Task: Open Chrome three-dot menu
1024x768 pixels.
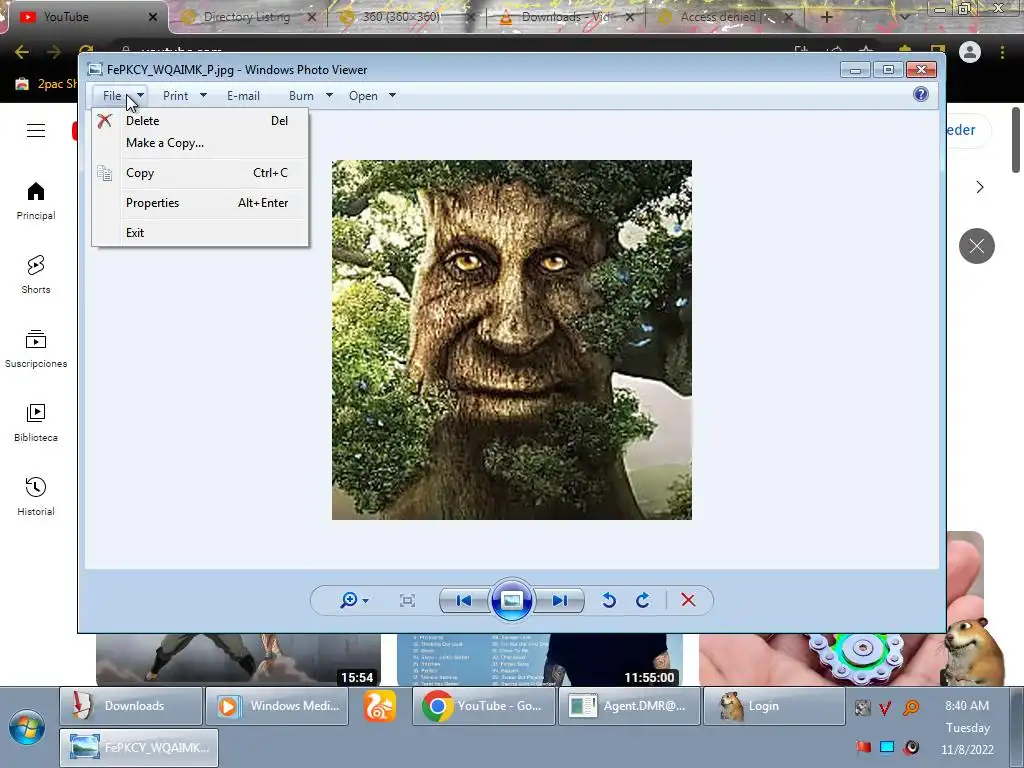Action: (x=1002, y=52)
